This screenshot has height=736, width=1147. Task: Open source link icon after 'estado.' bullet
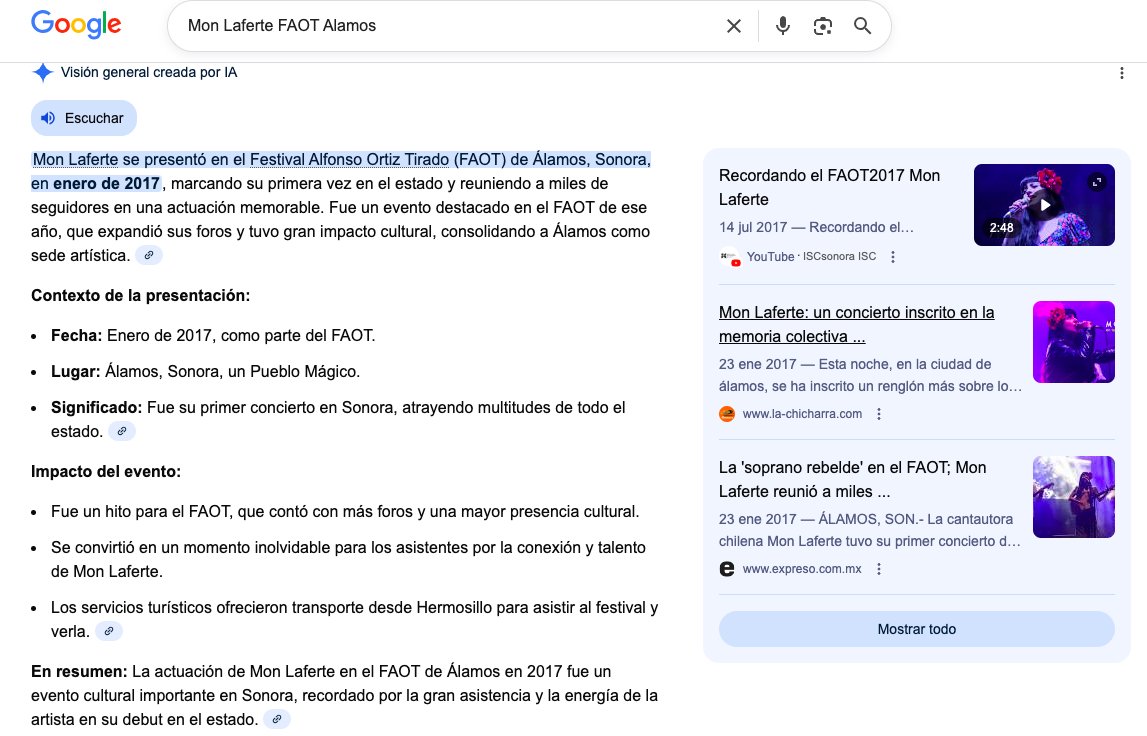click(x=122, y=431)
